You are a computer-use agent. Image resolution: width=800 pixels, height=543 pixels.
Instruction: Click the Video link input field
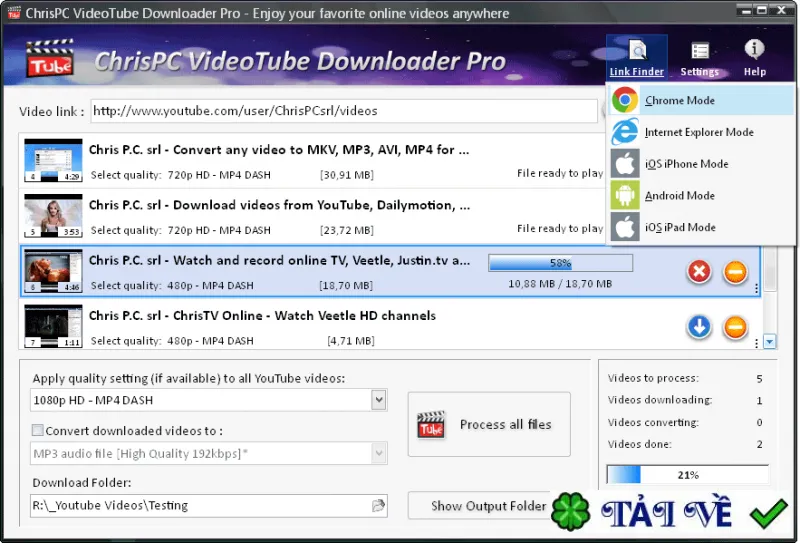pyautogui.click(x=344, y=111)
